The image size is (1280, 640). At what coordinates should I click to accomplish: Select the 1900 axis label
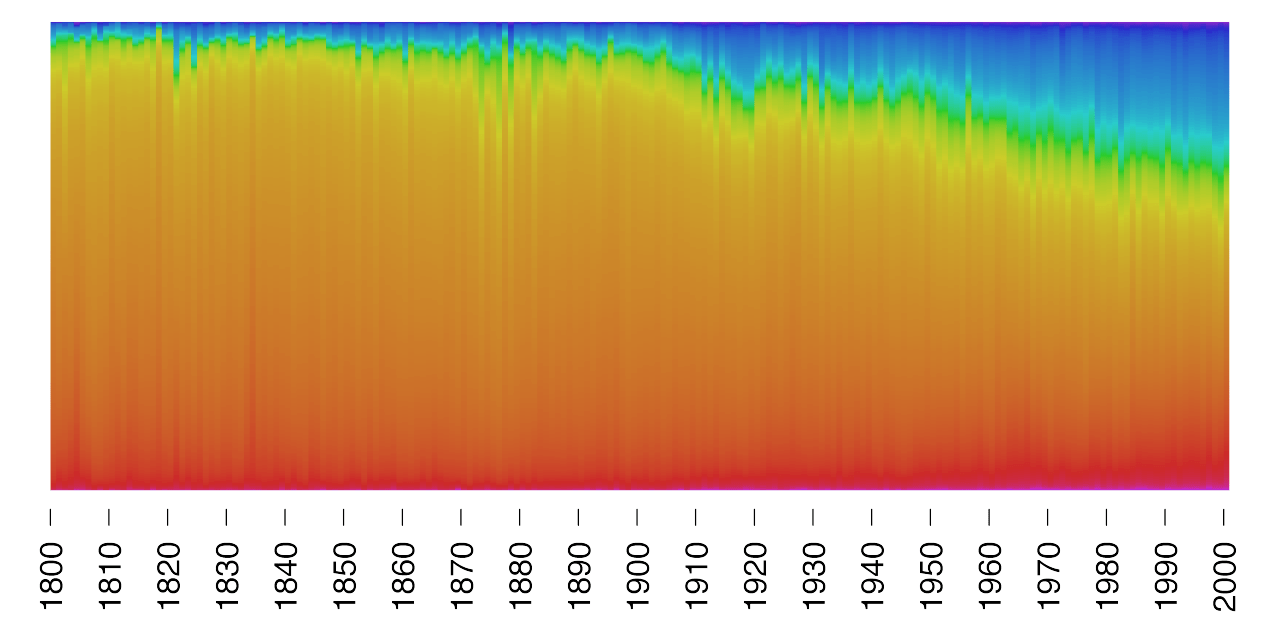637,575
